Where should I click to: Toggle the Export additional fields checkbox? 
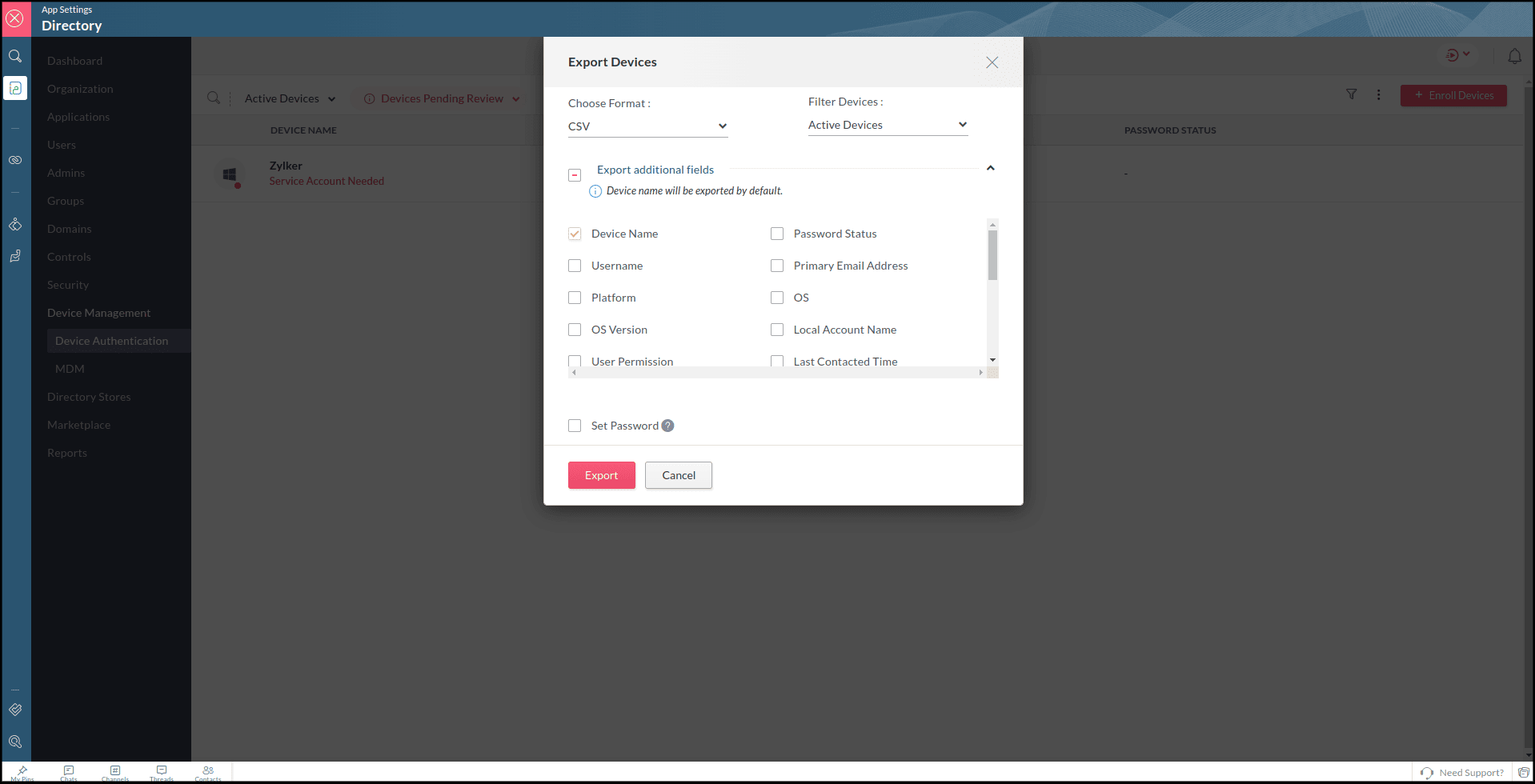pos(575,174)
